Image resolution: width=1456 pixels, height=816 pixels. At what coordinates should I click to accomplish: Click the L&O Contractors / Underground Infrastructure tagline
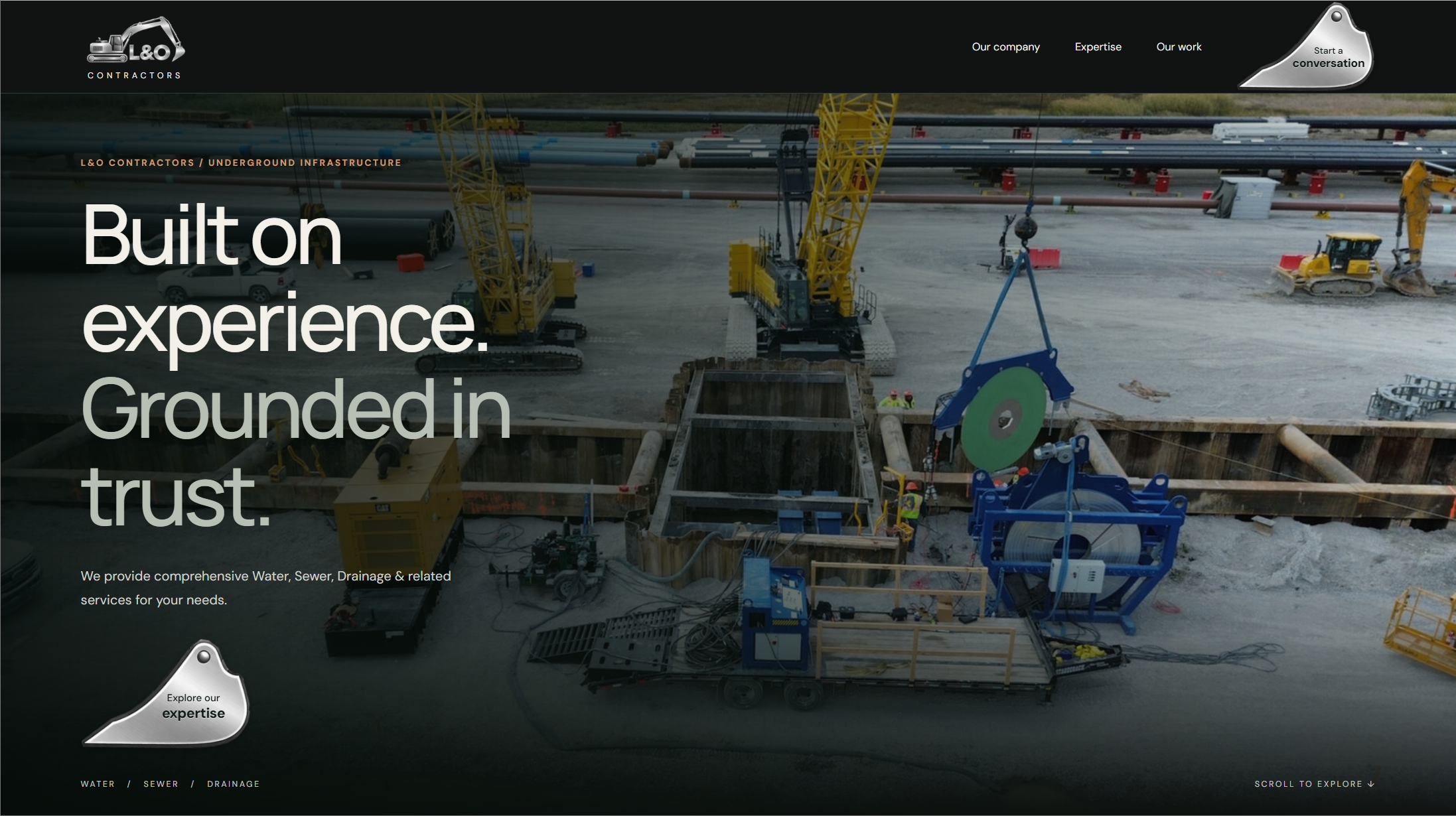coord(241,163)
